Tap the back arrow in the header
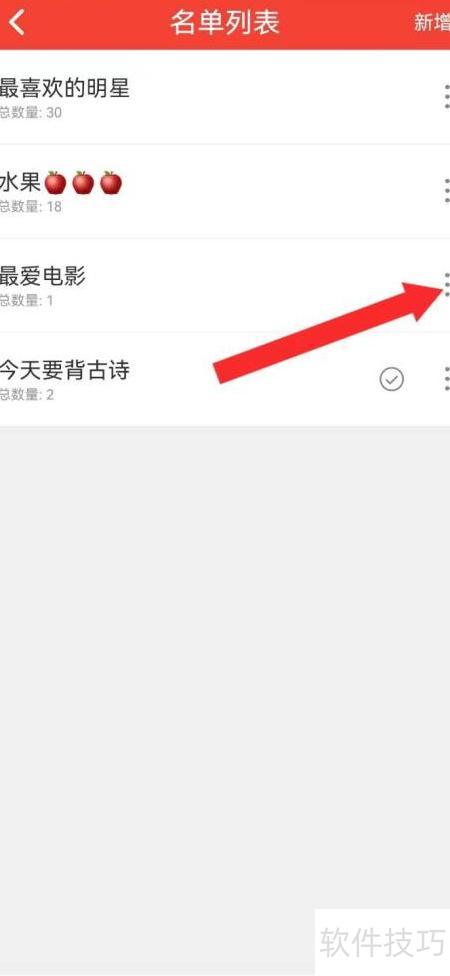 (x=17, y=23)
